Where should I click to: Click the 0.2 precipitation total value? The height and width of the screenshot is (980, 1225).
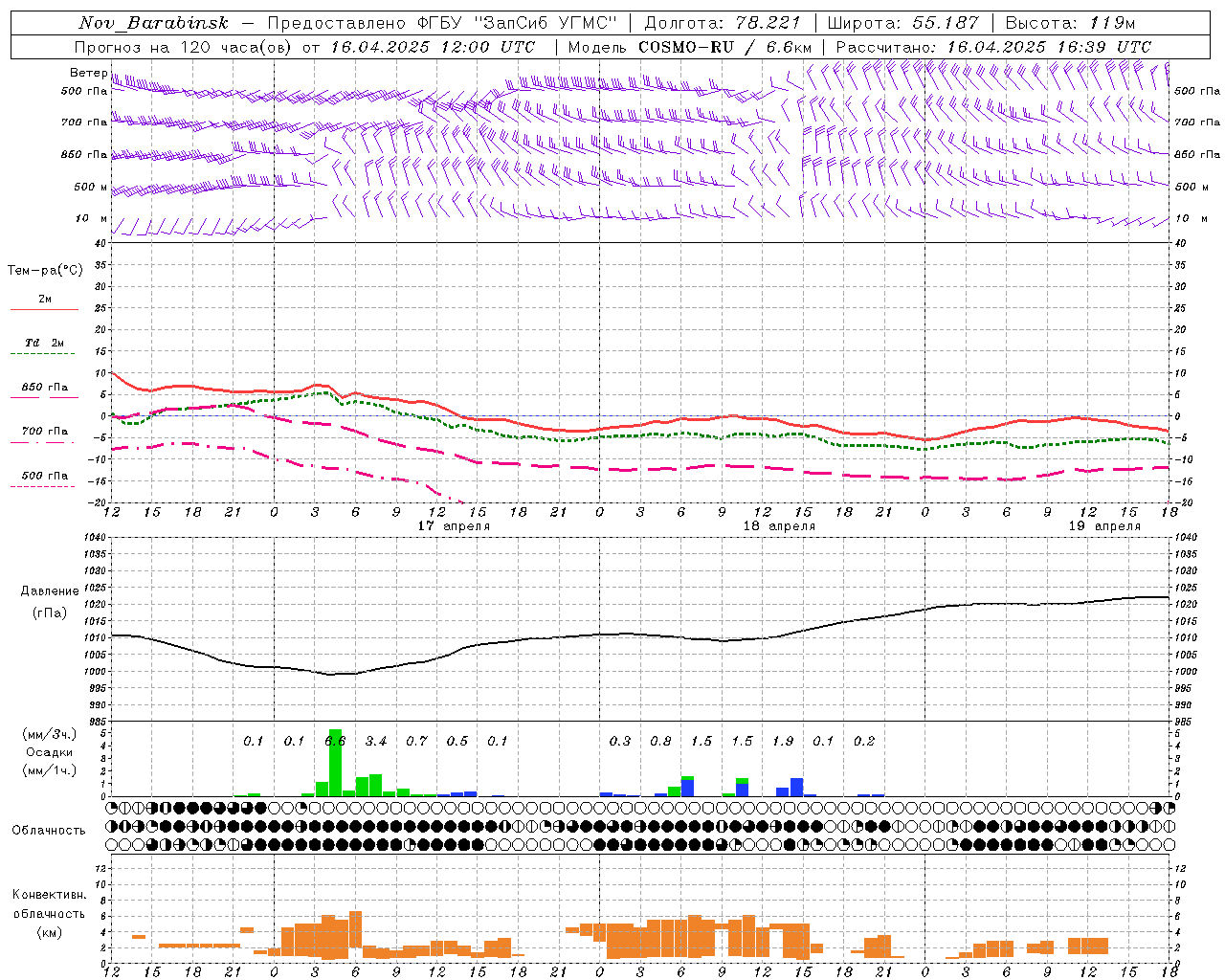[864, 741]
